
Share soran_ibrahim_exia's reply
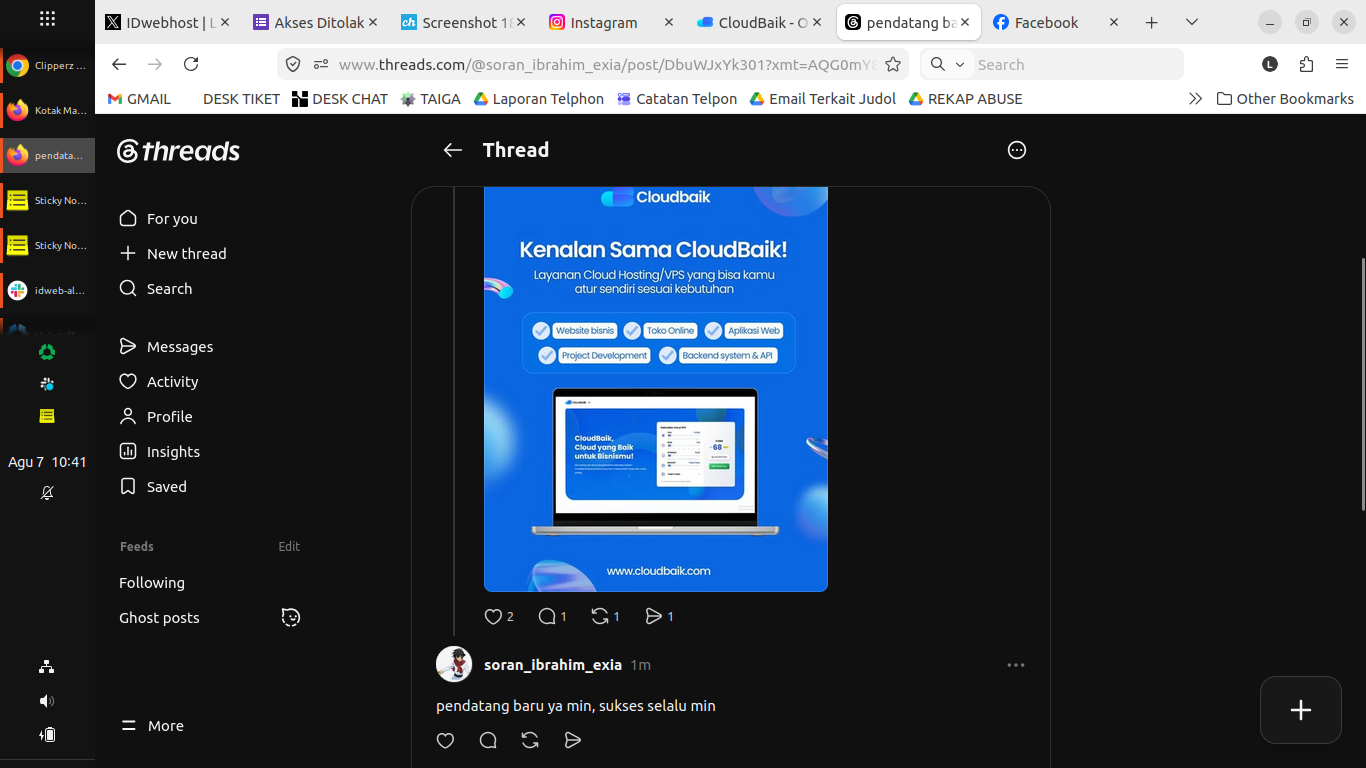[572, 741]
